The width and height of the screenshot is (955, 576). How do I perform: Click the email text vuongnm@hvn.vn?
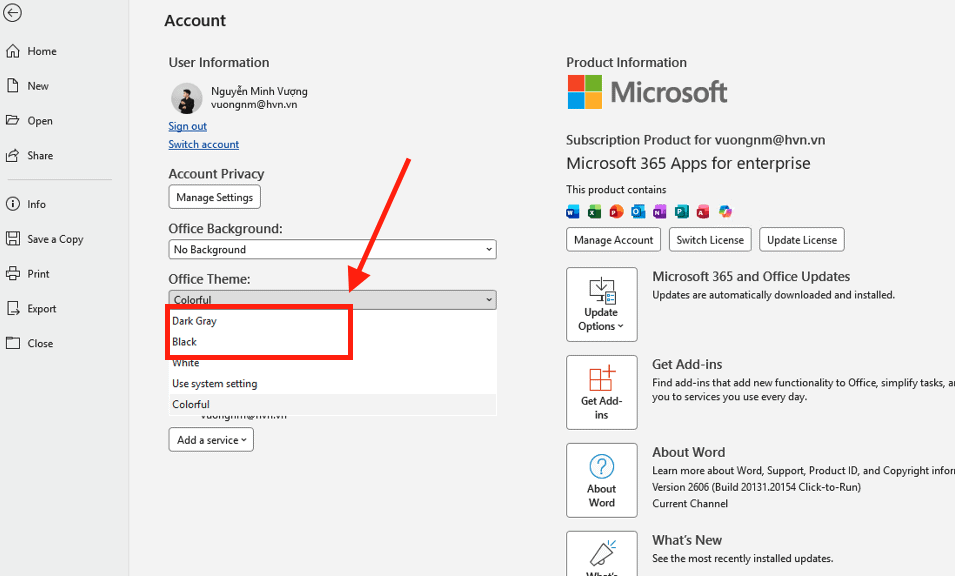point(254,105)
